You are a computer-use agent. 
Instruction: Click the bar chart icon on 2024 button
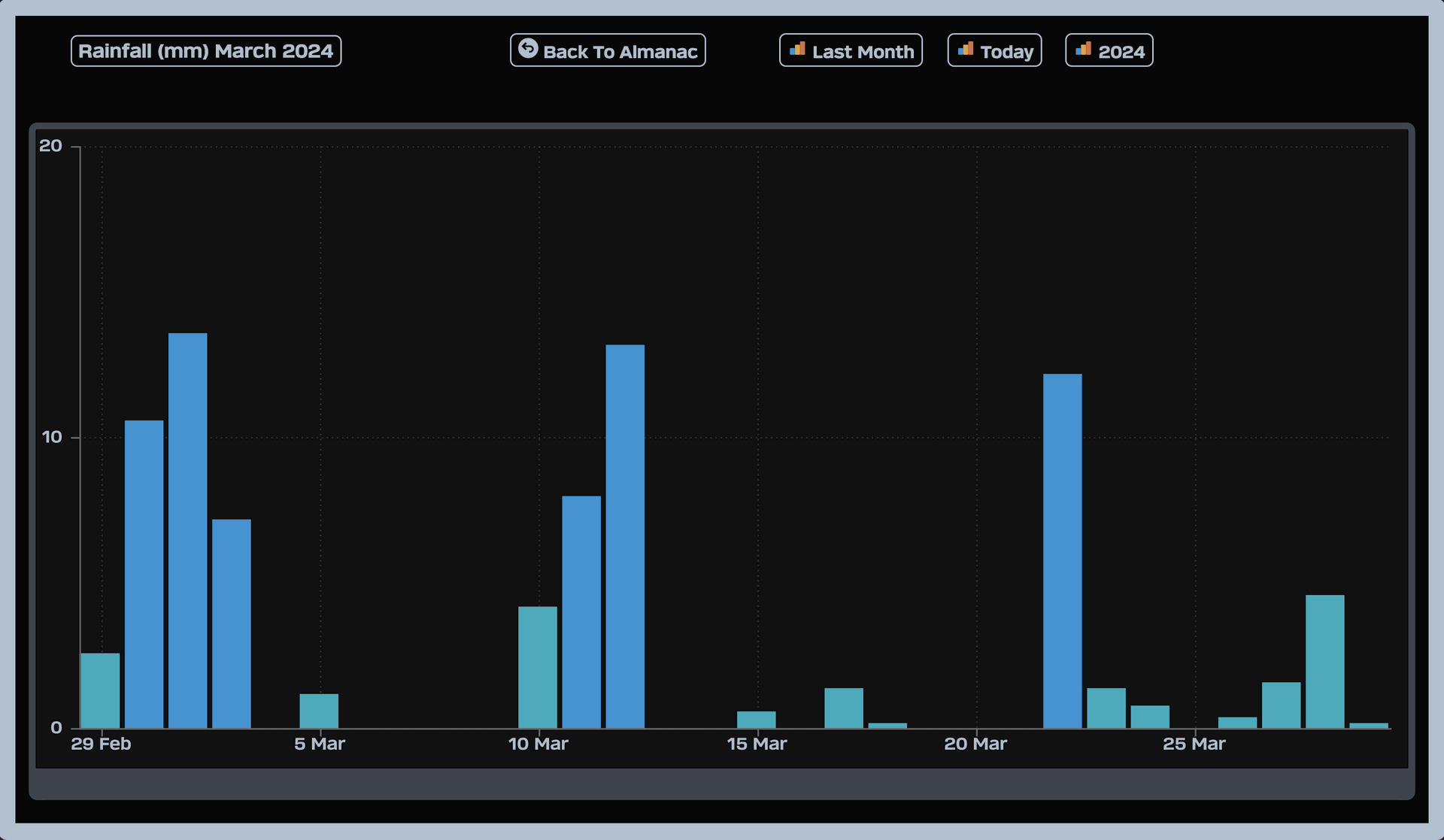[x=1083, y=50]
